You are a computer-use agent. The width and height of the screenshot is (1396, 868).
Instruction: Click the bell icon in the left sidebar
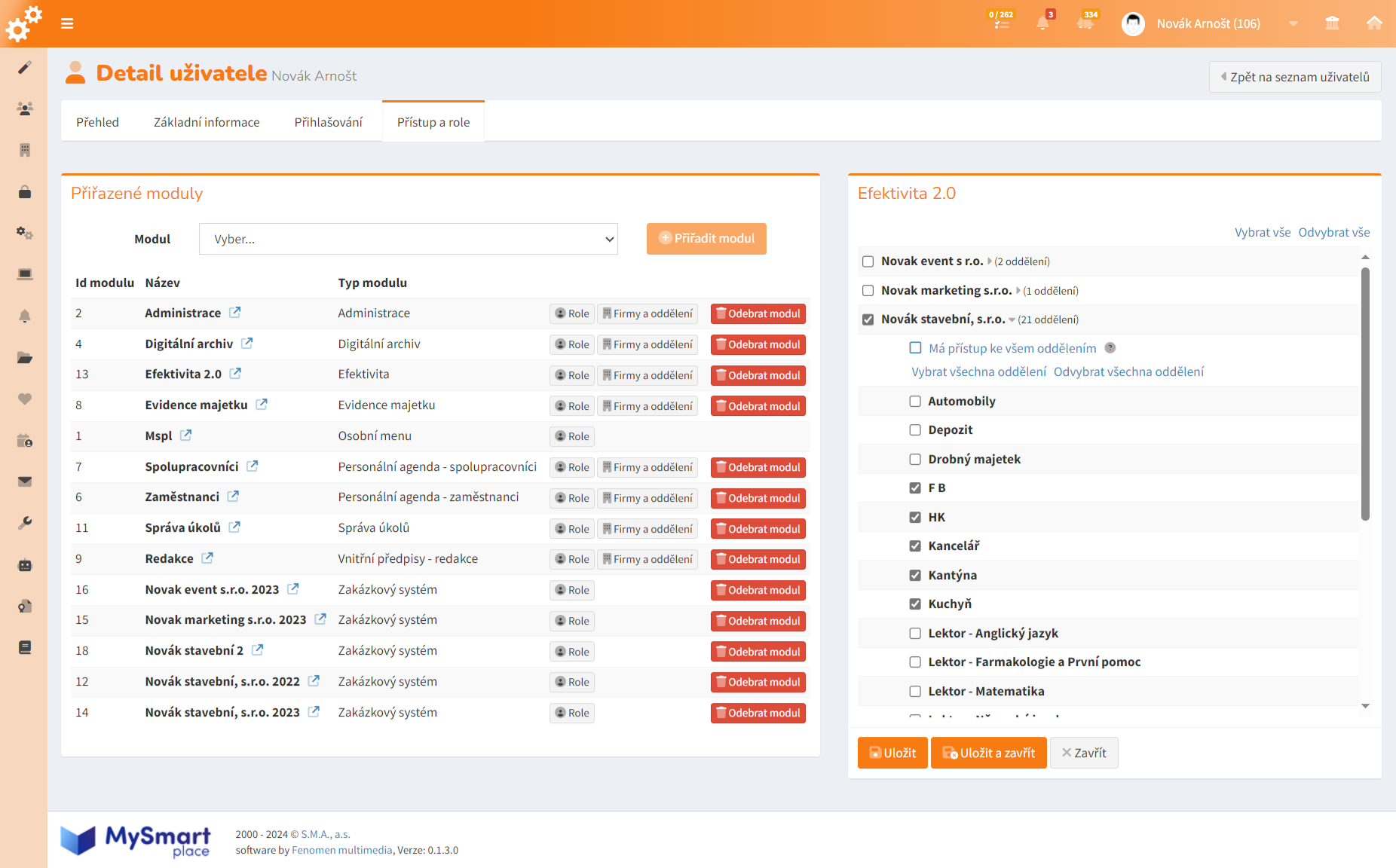(25, 316)
